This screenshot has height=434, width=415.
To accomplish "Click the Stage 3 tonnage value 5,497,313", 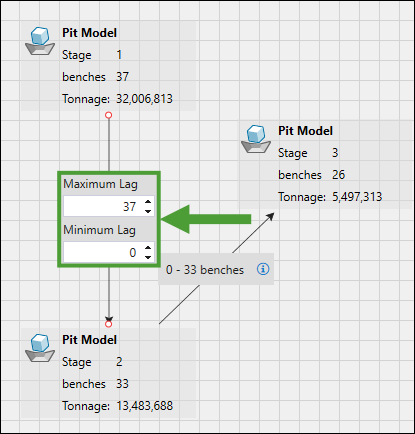I will pos(357,197).
